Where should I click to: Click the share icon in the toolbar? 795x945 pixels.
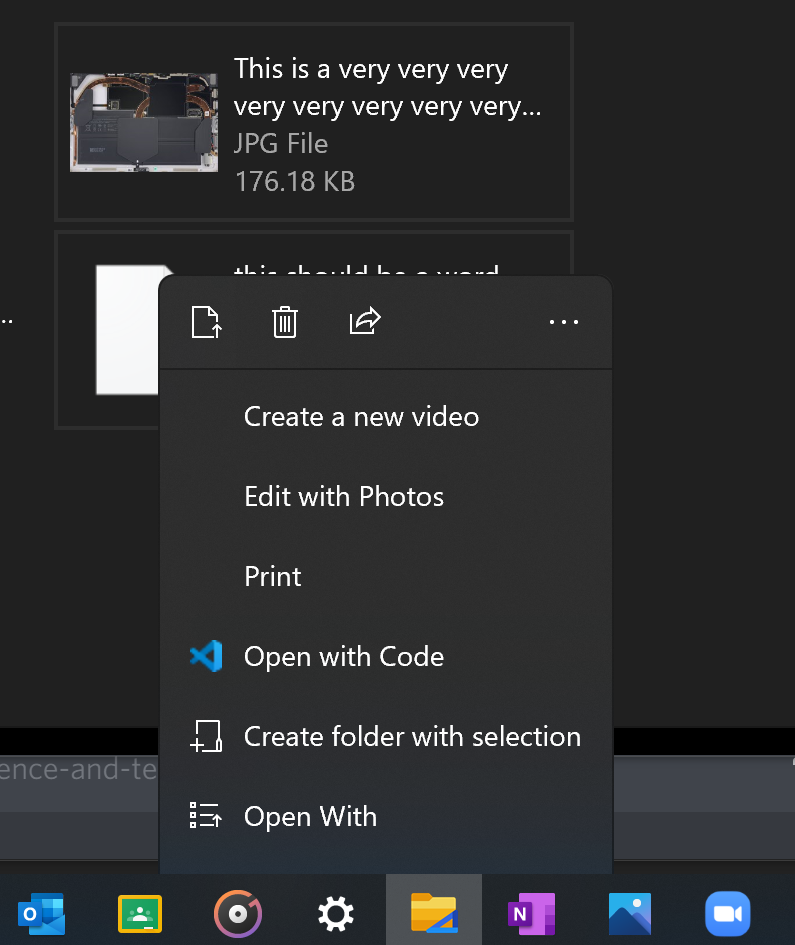(364, 322)
